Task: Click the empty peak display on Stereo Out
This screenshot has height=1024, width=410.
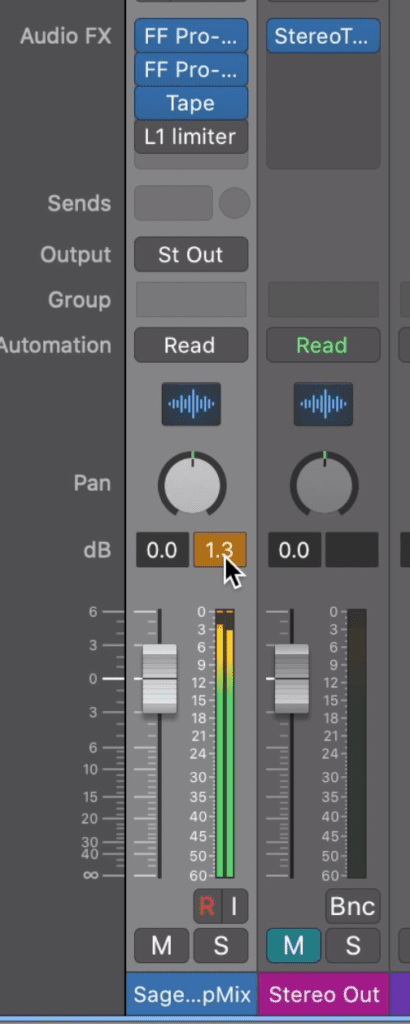Action: tap(352, 550)
